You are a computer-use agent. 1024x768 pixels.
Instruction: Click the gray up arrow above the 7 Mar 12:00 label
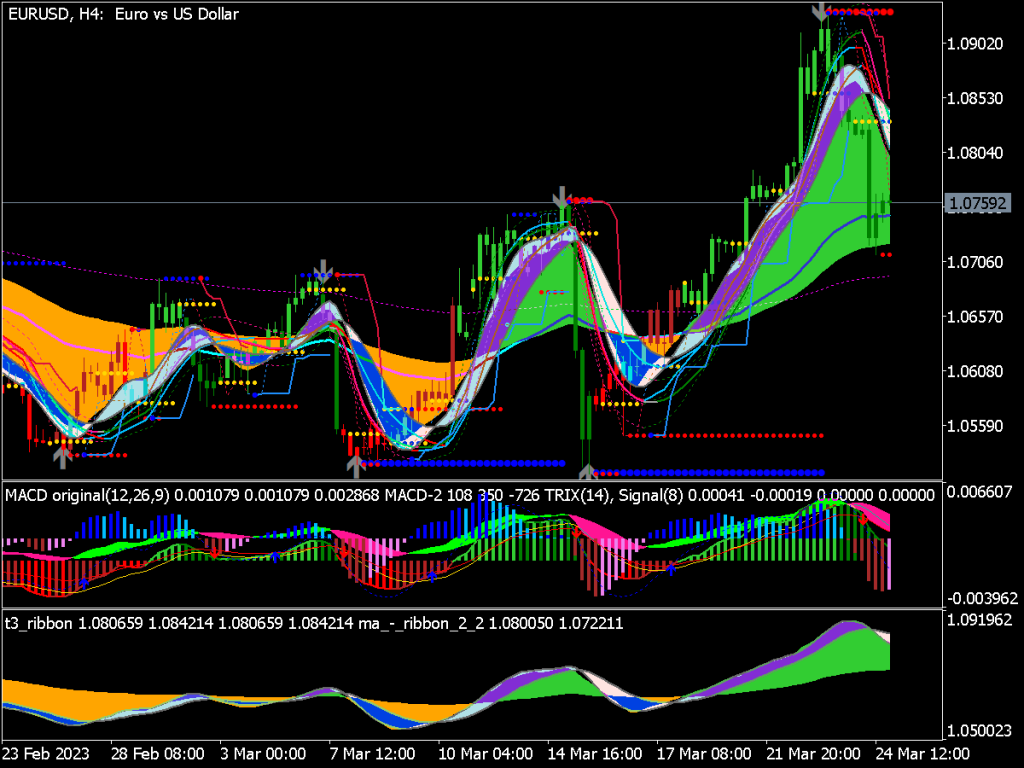(x=355, y=464)
